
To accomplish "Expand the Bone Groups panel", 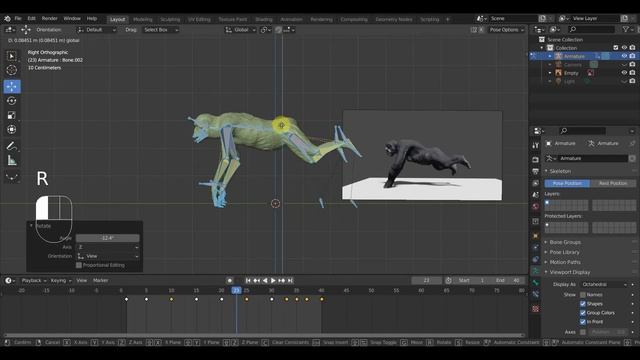I will [x=565, y=242].
